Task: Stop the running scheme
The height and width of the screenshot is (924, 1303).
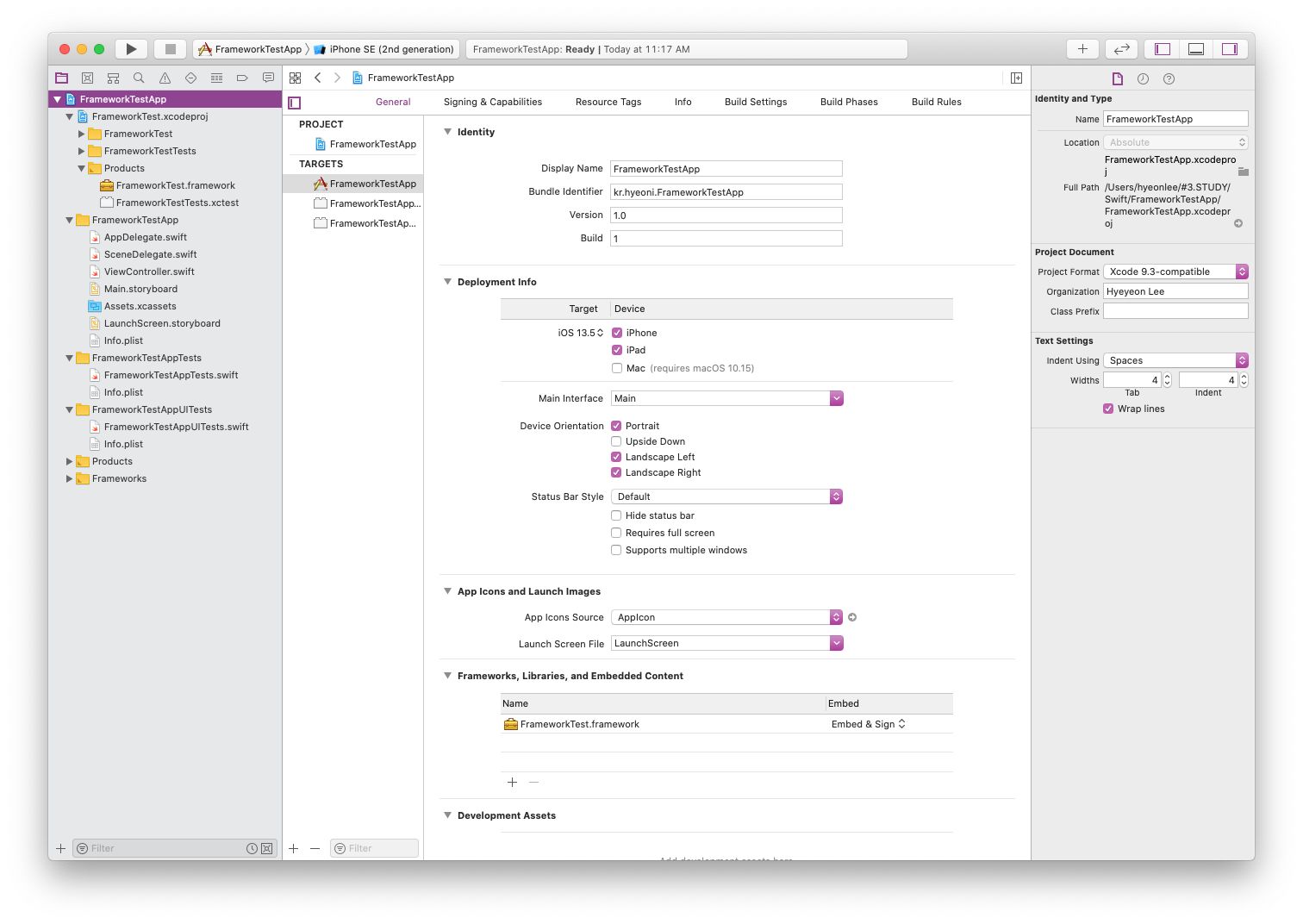Action: pyautogui.click(x=171, y=49)
